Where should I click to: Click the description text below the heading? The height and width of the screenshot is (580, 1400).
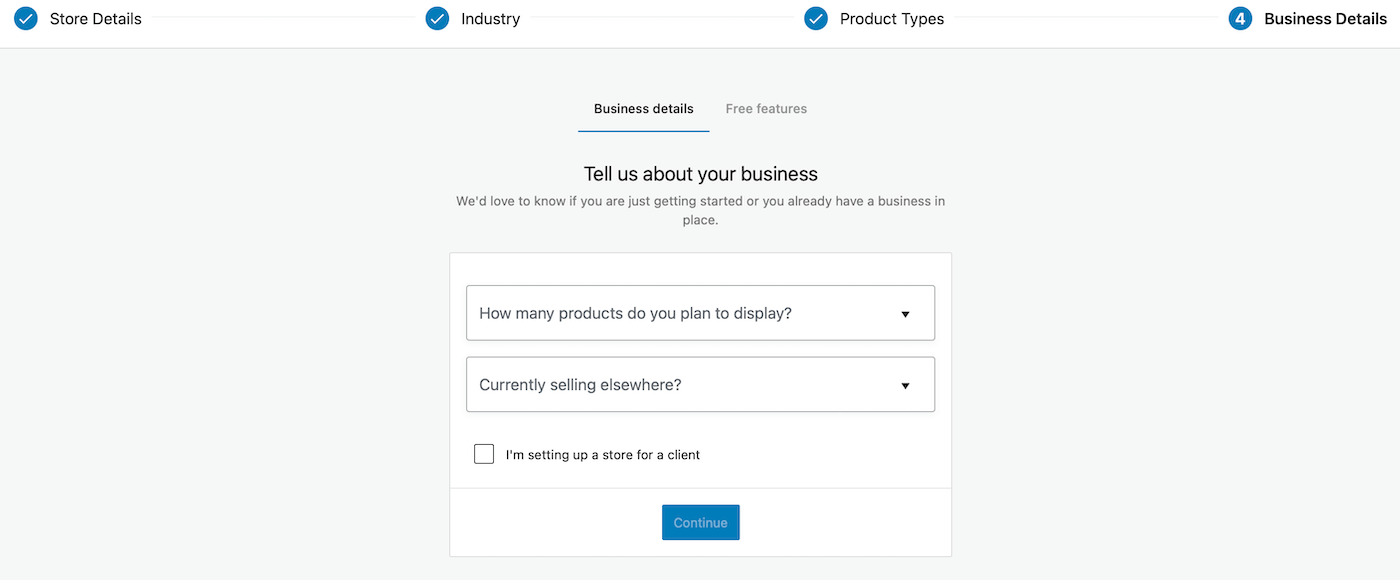(x=700, y=210)
